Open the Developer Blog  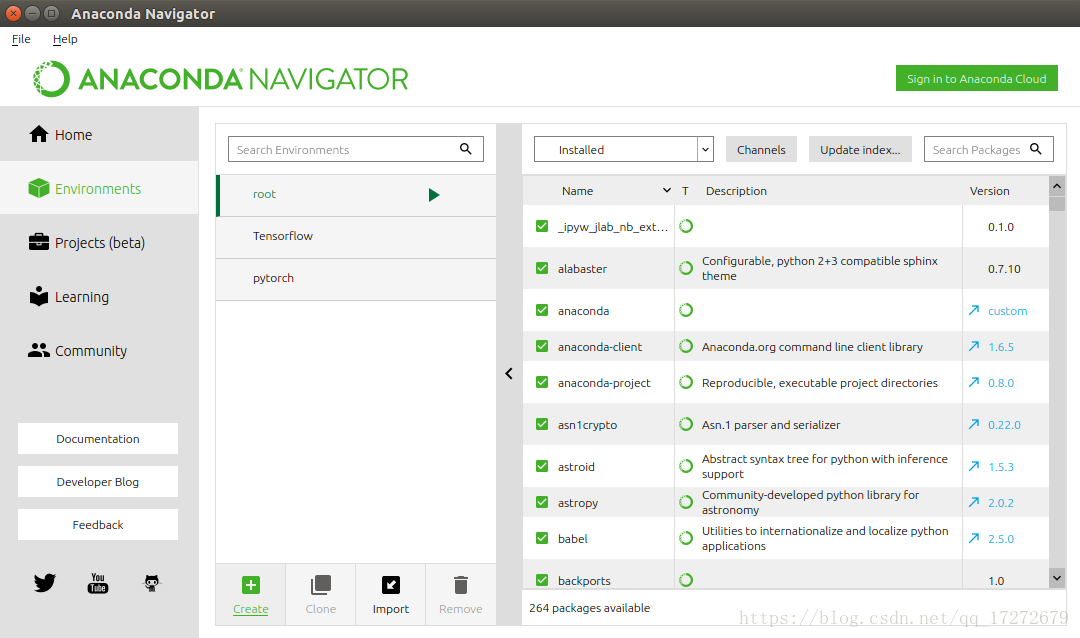click(x=98, y=481)
